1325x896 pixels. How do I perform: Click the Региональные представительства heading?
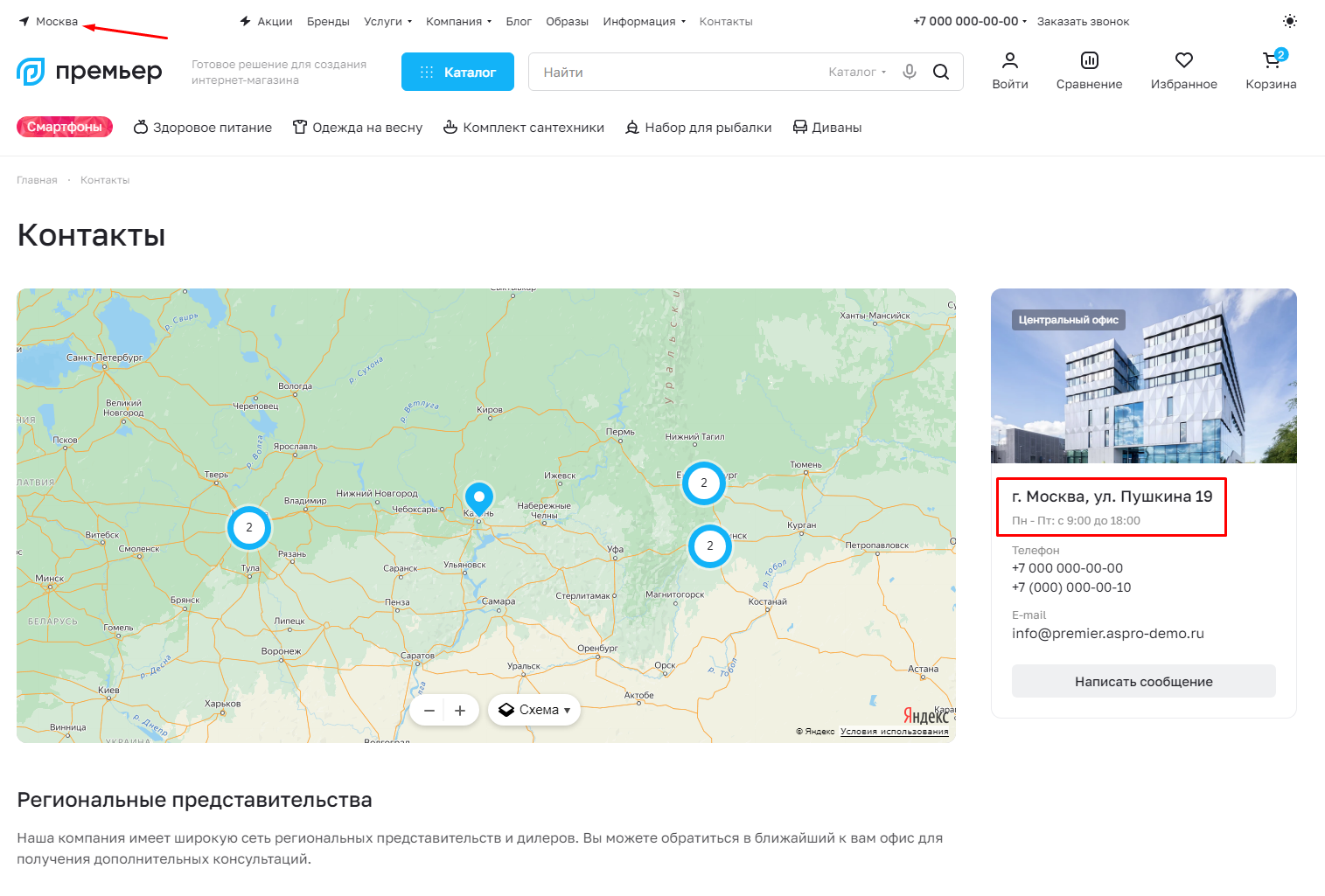pyautogui.click(x=195, y=800)
